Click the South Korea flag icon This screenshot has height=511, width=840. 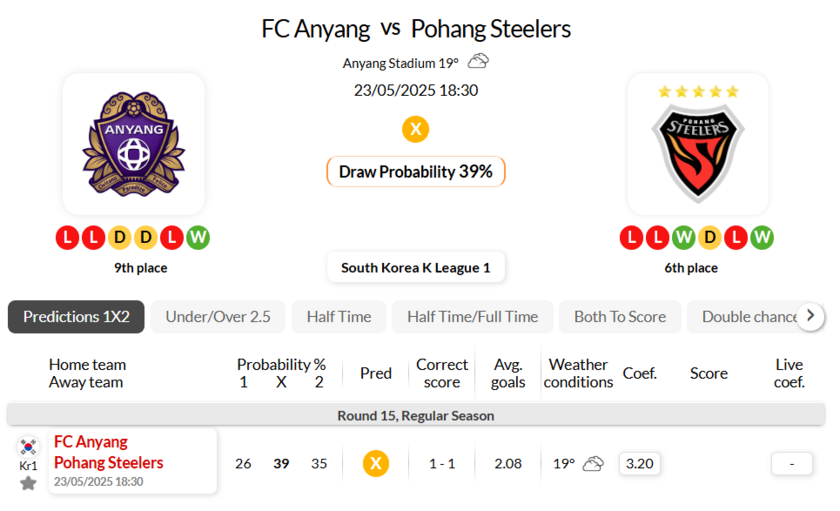pyautogui.click(x=28, y=446)
